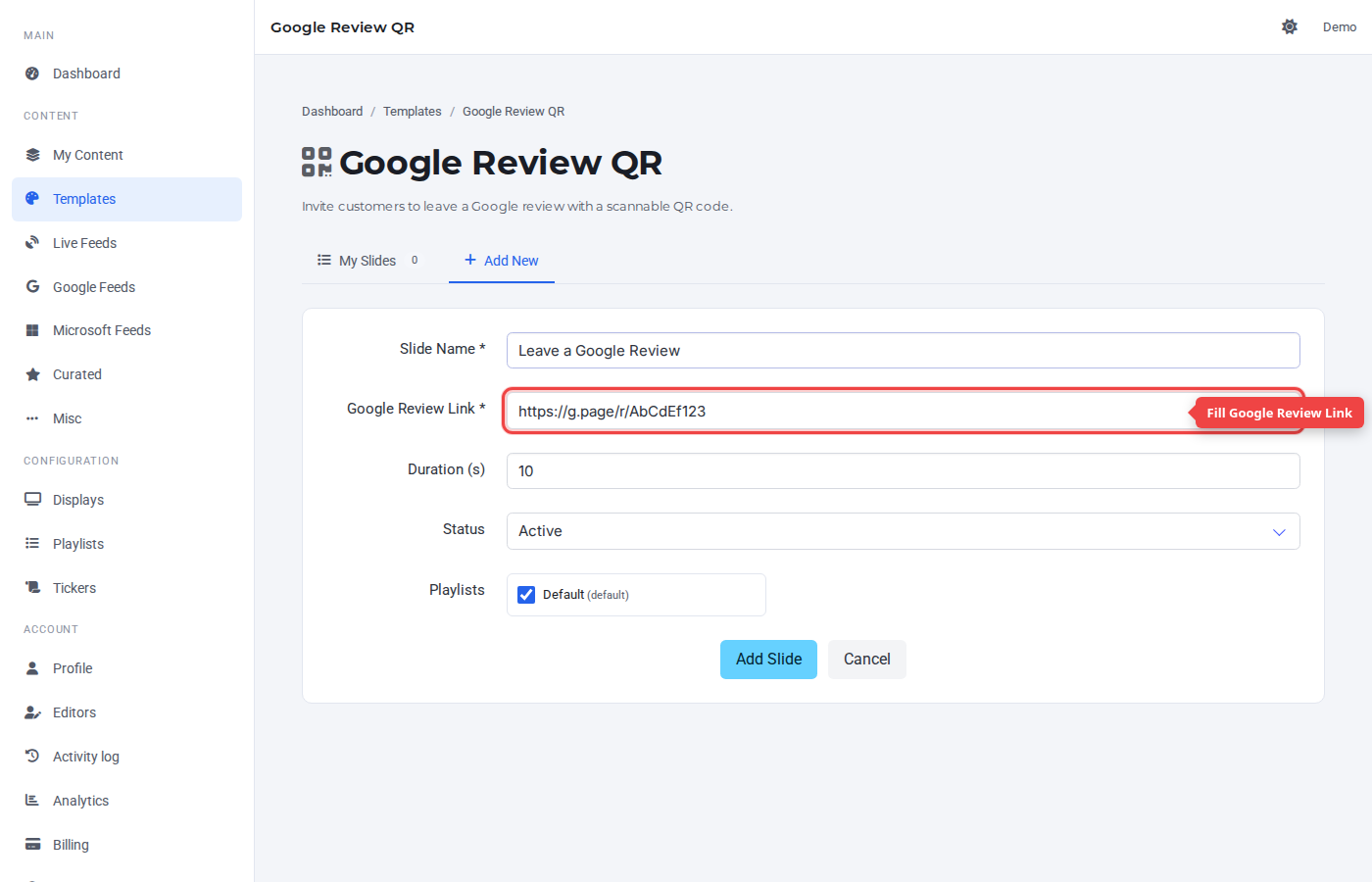Open the Editors account page

coord(126,712)
